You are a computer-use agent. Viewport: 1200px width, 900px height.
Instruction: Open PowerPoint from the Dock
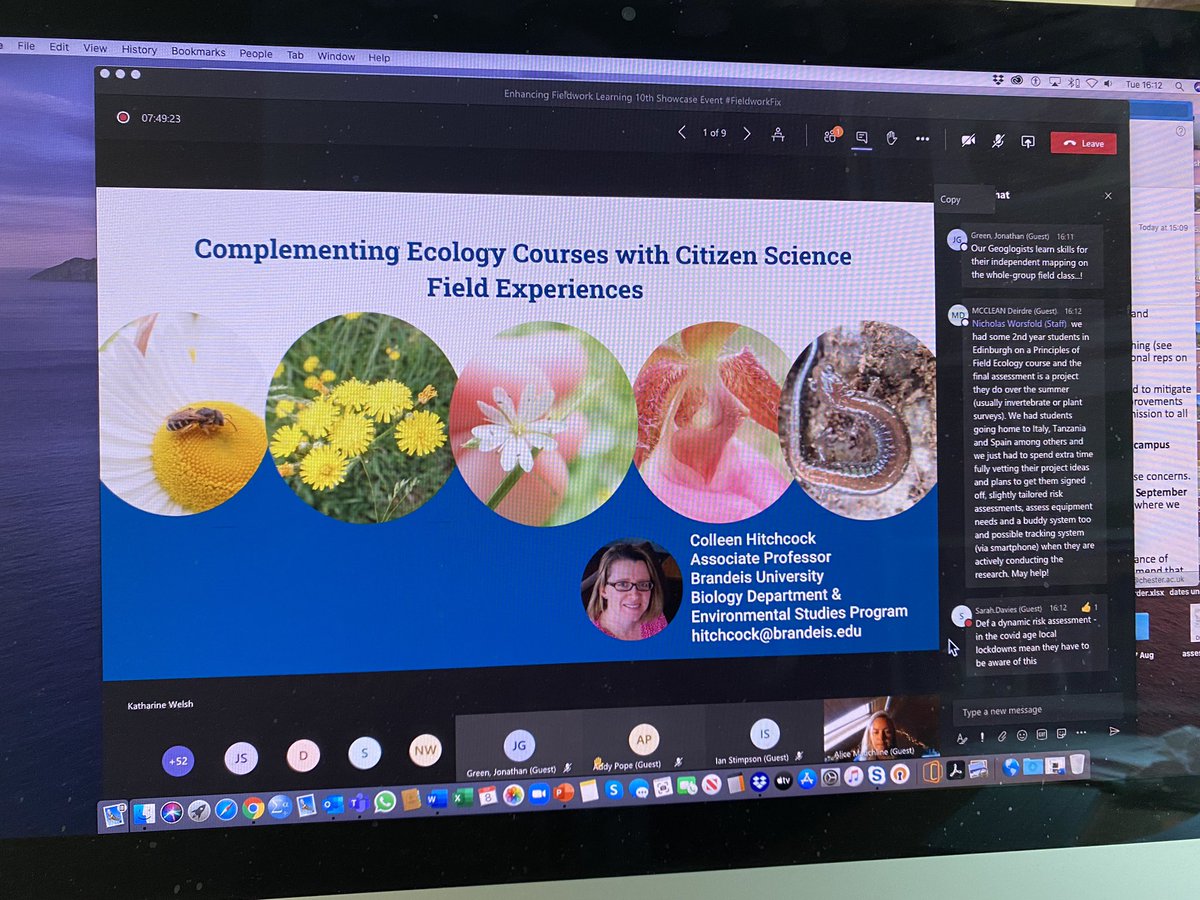click(564, 792)
